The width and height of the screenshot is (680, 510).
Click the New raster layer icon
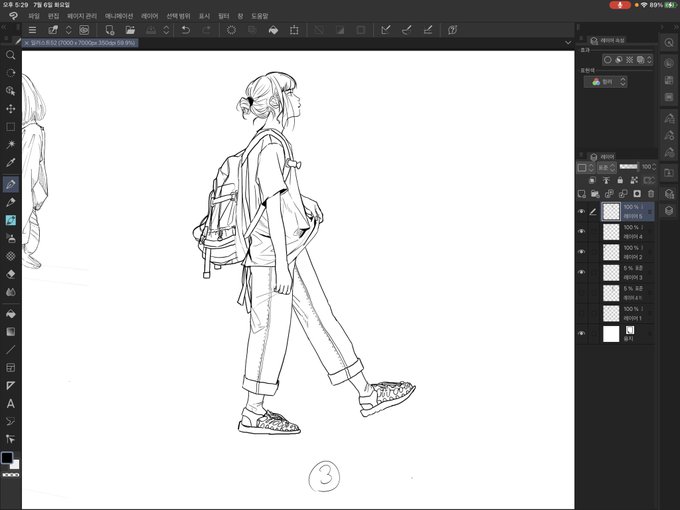pos(582,193)
